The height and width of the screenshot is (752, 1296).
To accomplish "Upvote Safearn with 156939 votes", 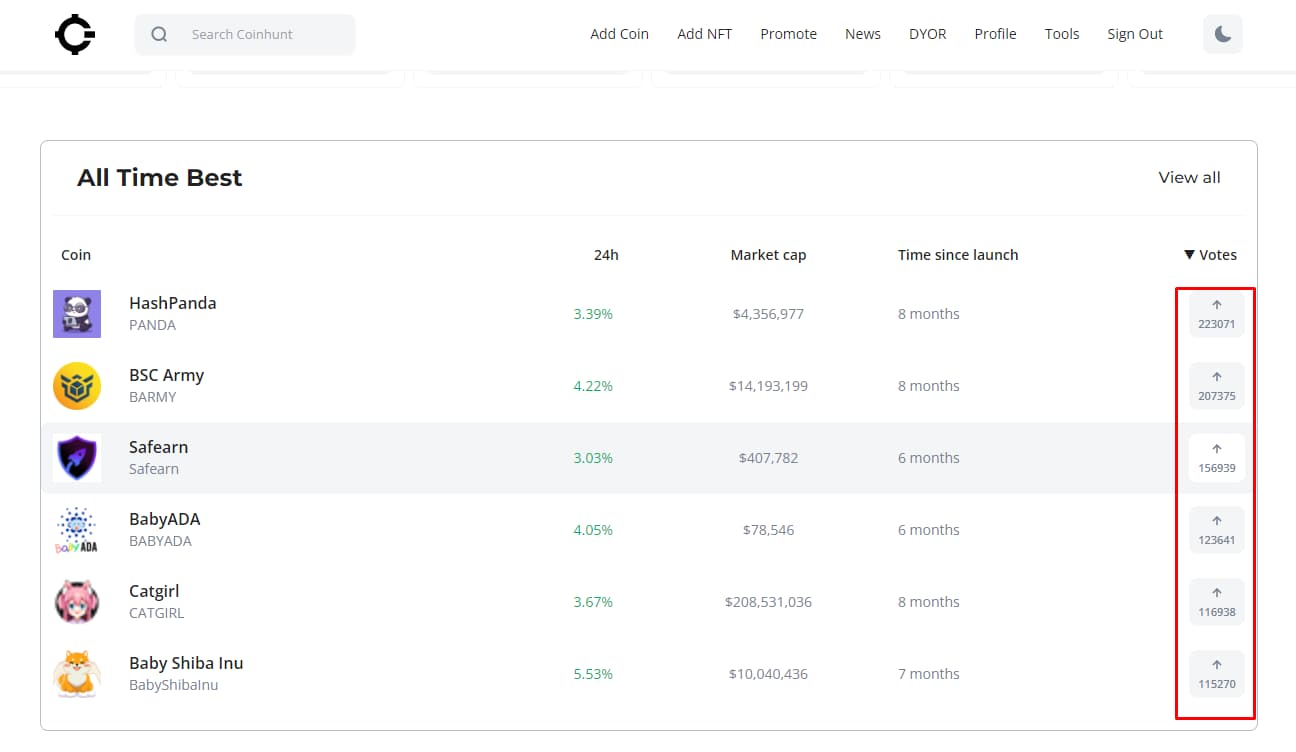I will [x=1216, y=458].
